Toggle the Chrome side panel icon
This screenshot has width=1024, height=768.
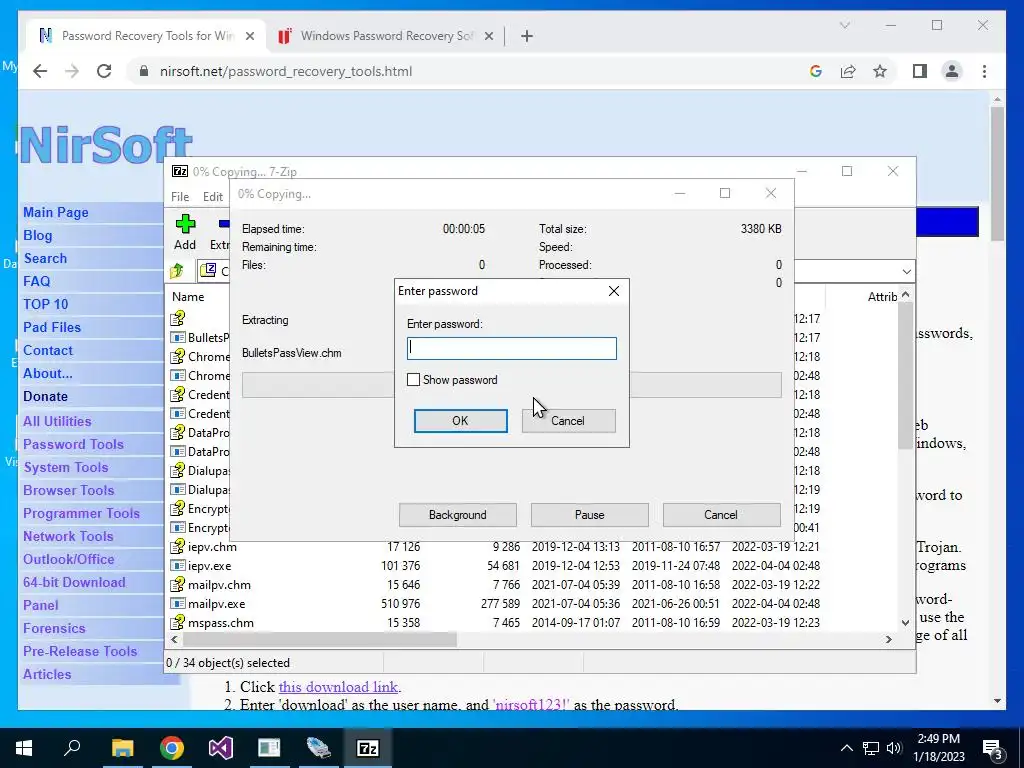[920, 71]
